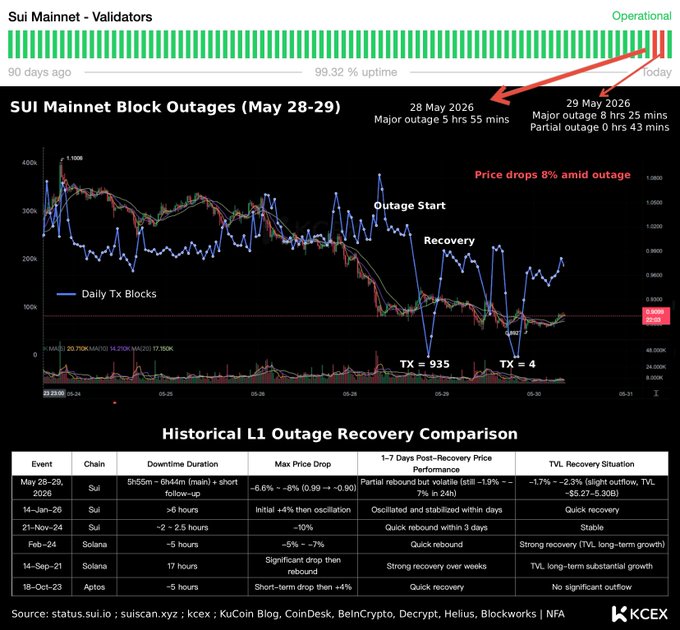Click the 'Aptos' chain cell
This screenshot has width=680, height=630.
94,587
